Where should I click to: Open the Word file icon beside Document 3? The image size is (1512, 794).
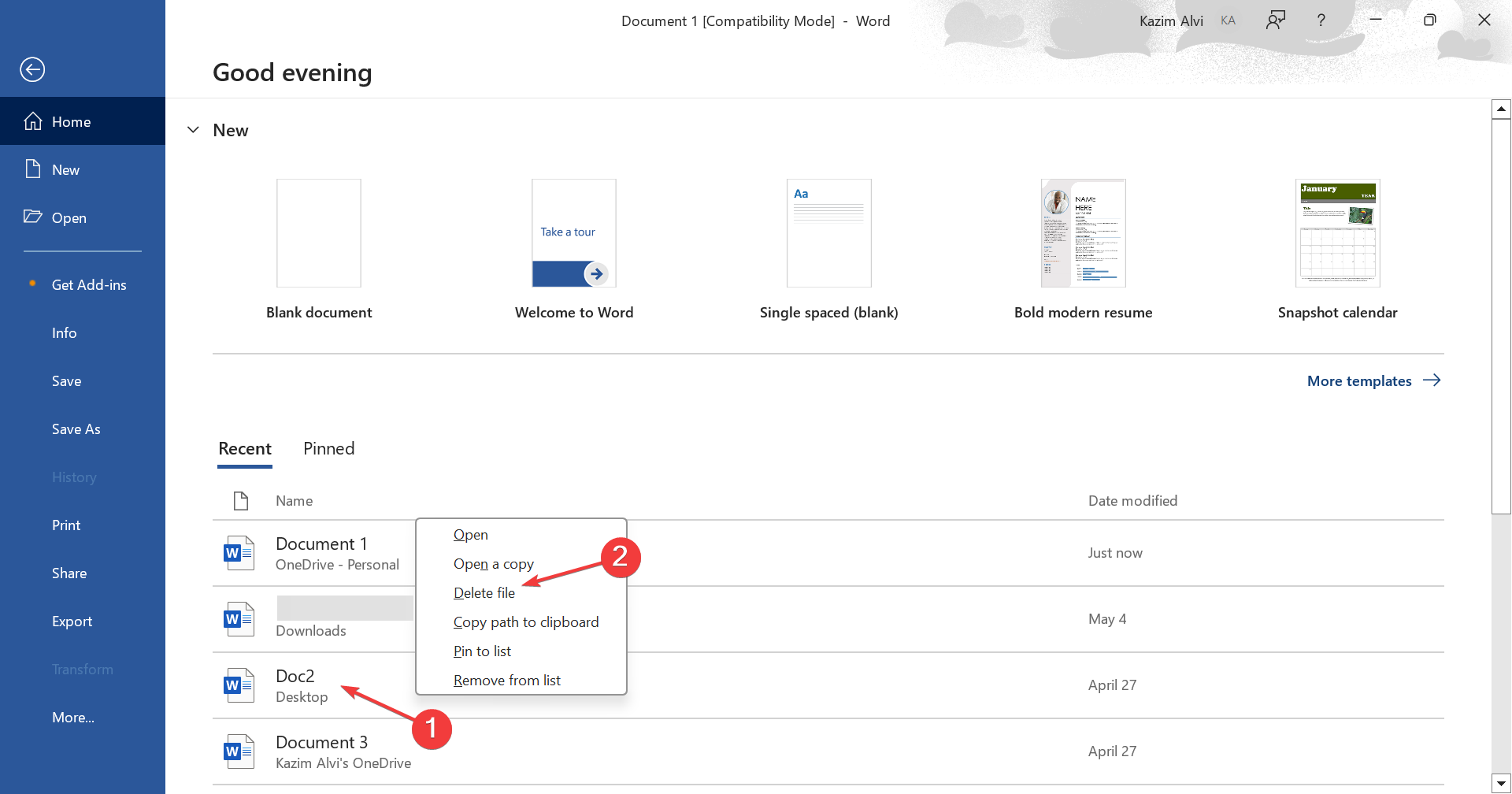coord(239,751)
